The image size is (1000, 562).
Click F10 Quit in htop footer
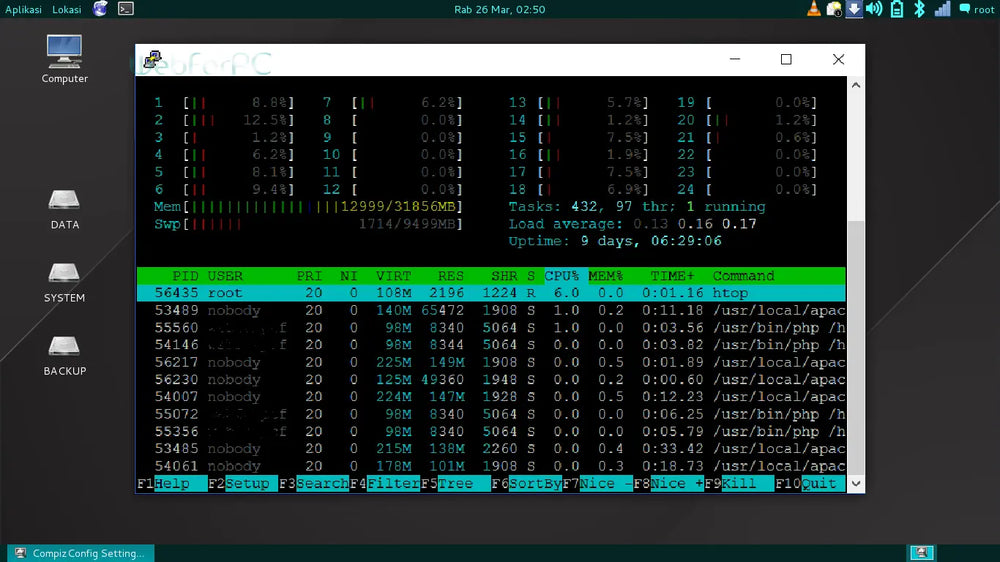click(x=810, y=484)
